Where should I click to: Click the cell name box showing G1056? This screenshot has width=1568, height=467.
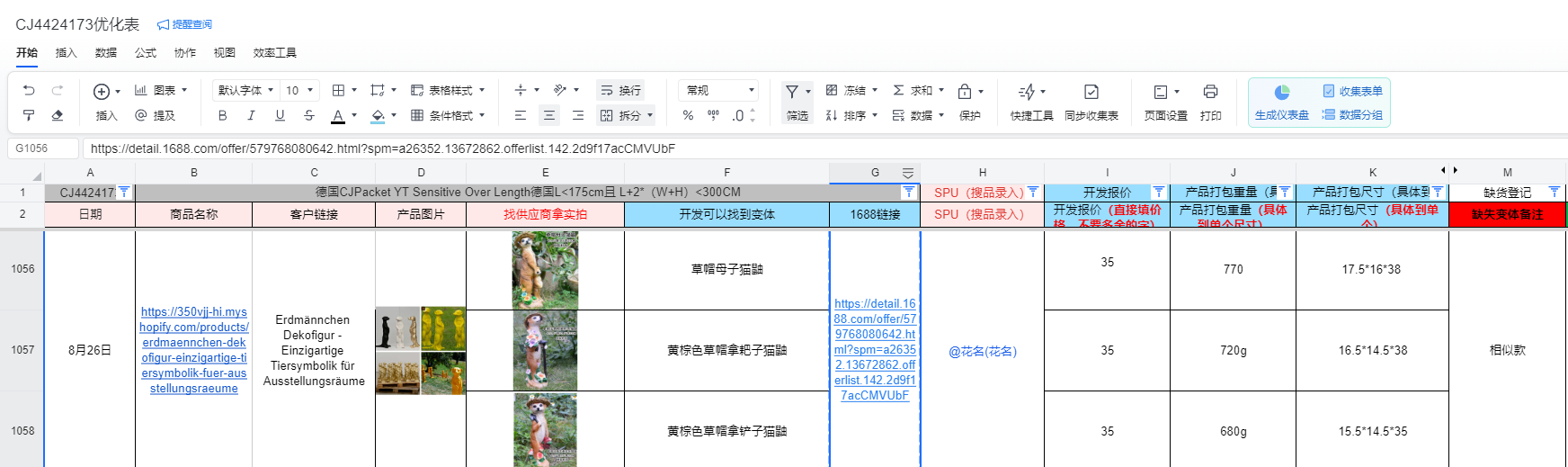pos(42,148)
